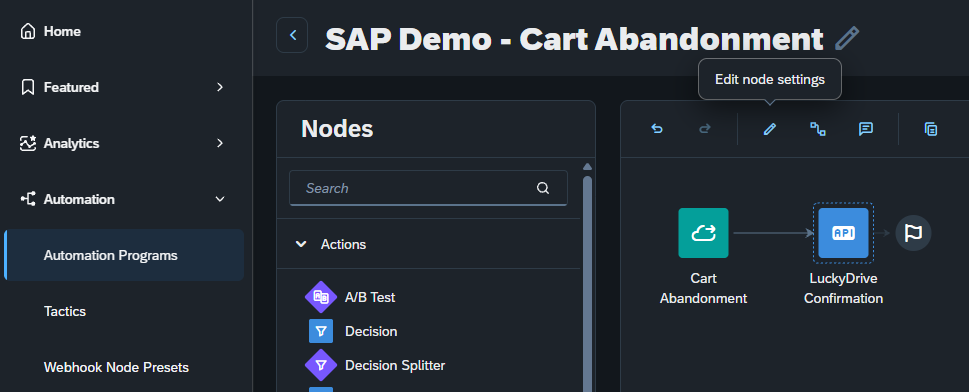Select the Decision Splitter node icon
This screenshot has width=969, height=392.
[x=321, y=365]
